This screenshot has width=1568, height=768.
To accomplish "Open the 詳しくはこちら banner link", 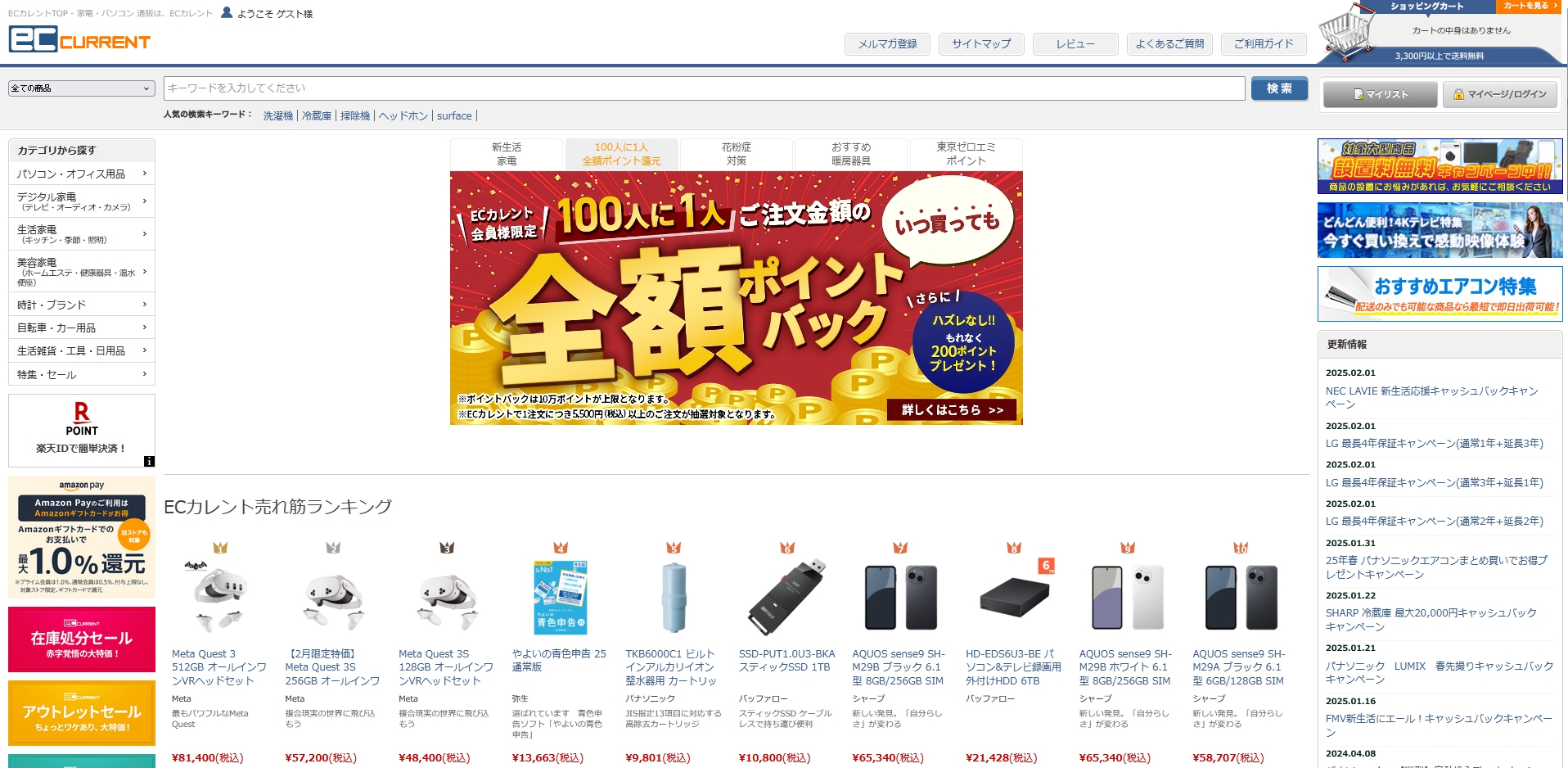I will 952,410.
